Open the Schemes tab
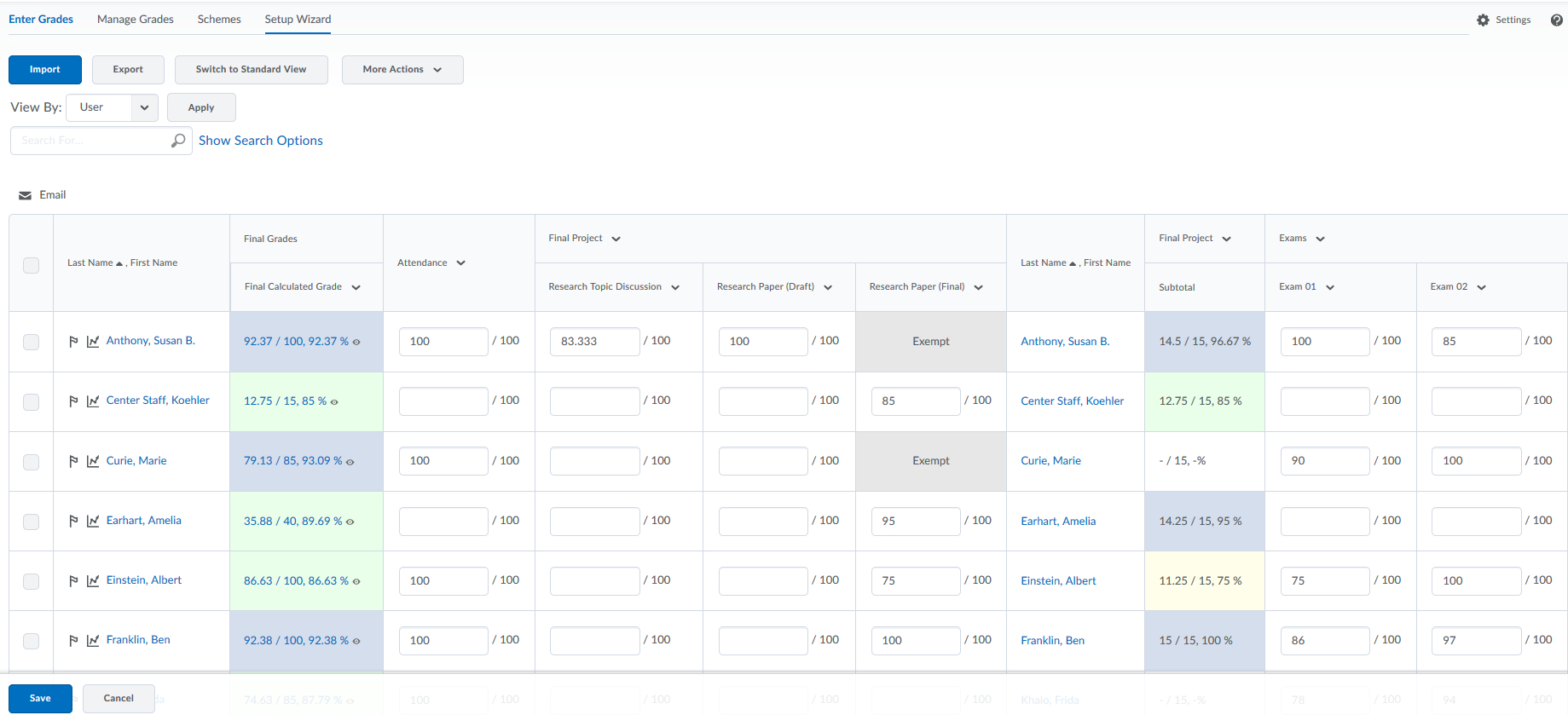The width and height of the screenshot is (1568, 715). click(219, 19)
